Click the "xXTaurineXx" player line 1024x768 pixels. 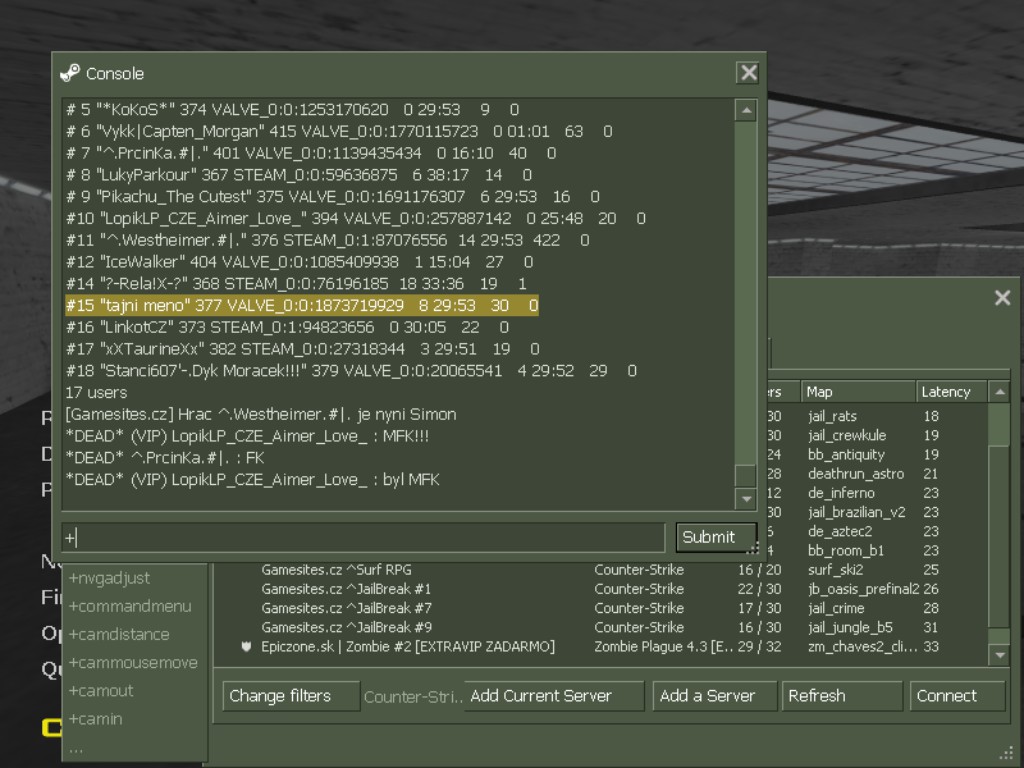(302, 349)
